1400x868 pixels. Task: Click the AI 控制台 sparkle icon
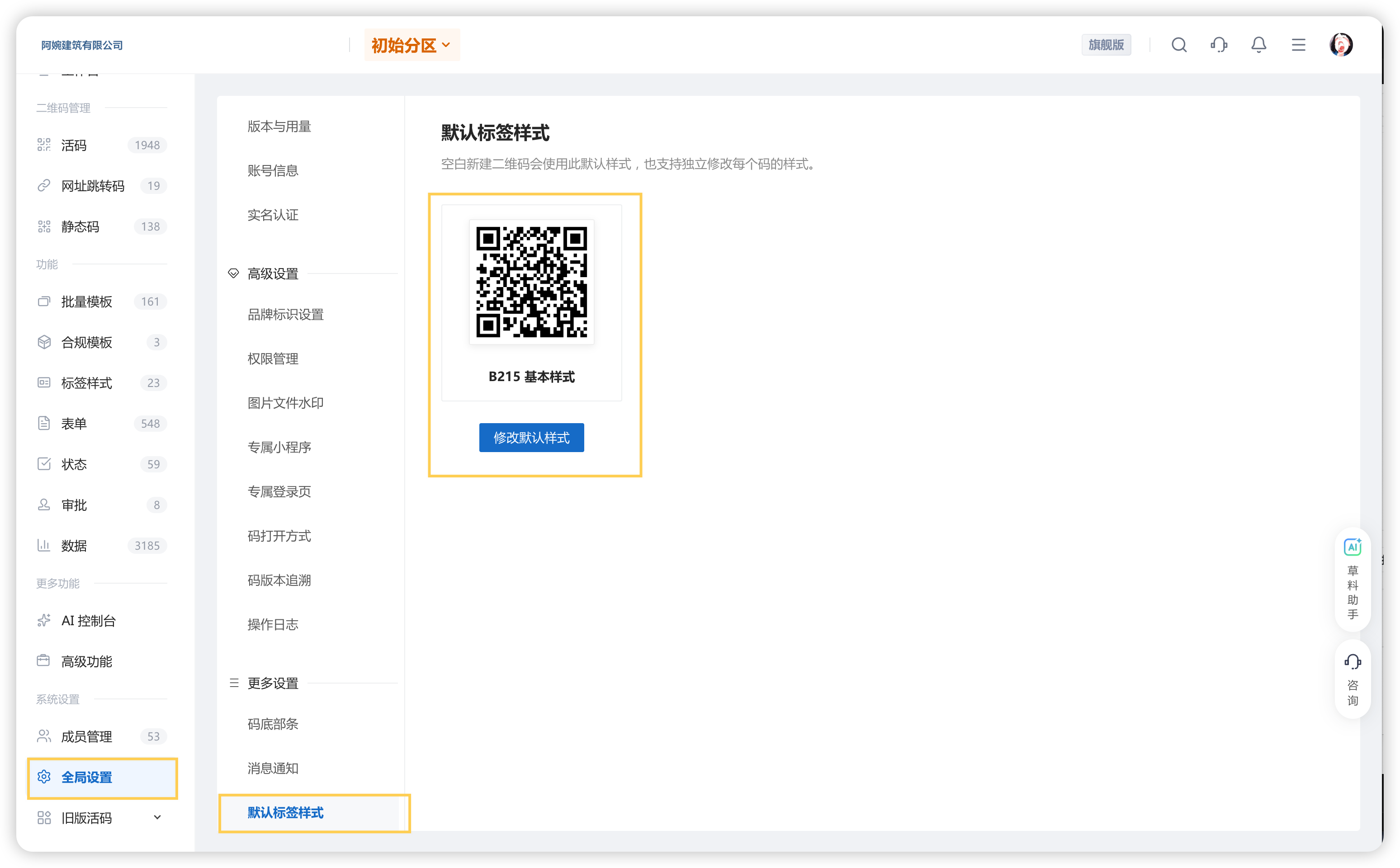coord(44,621)
